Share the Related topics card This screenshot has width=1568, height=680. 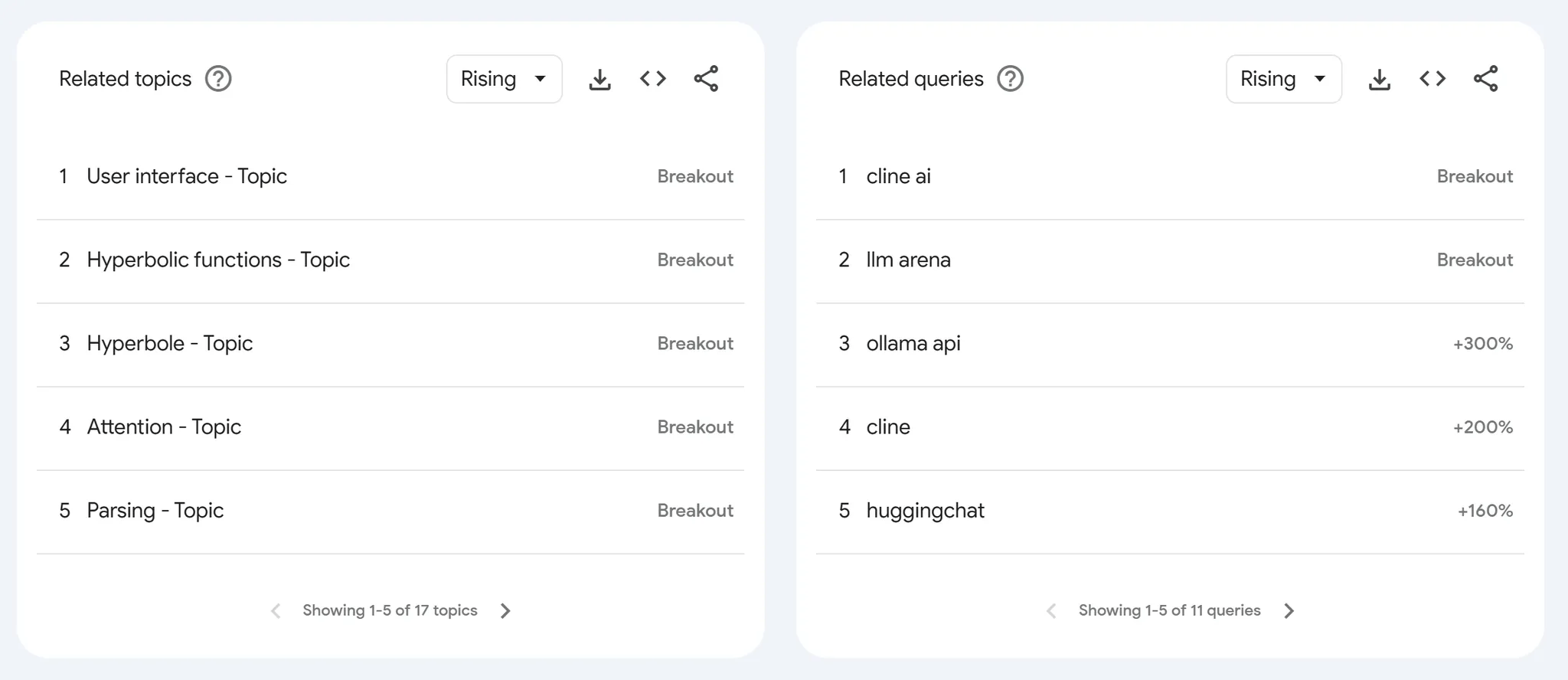[706, 79]
